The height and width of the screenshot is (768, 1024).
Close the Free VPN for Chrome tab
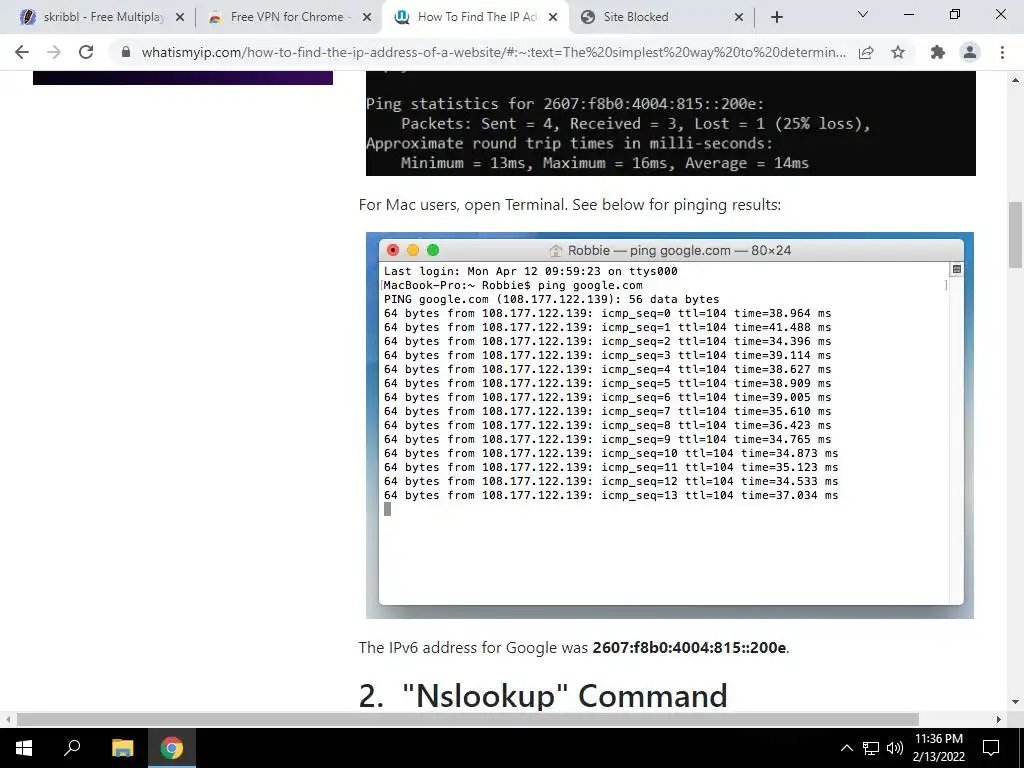tap(367, 17)
